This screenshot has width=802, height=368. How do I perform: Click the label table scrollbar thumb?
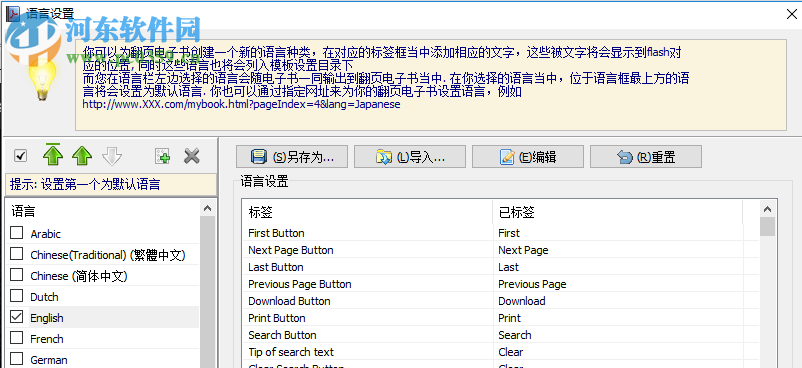coord(767,227)
